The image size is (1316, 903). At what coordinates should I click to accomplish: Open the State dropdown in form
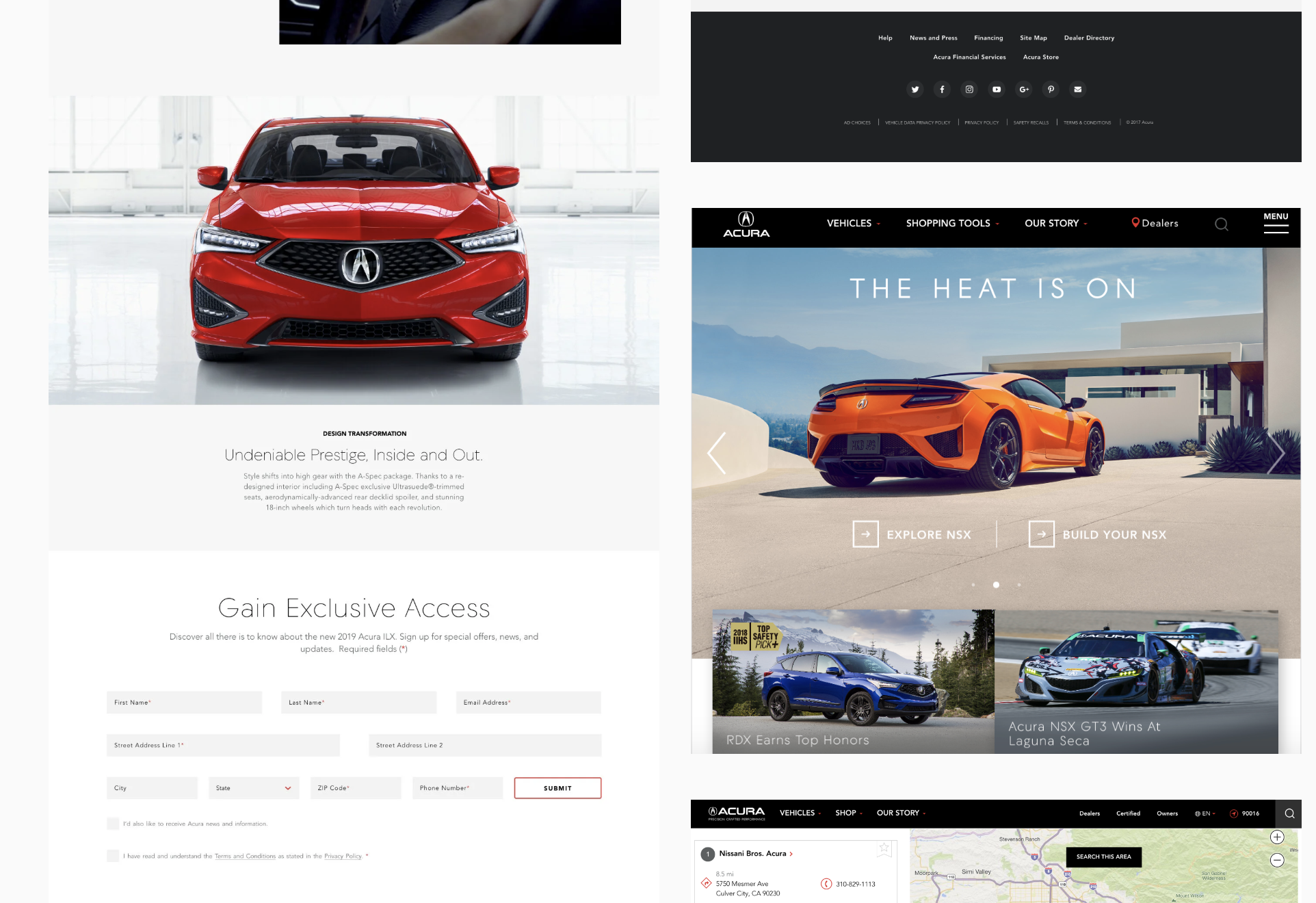[254, 788]
